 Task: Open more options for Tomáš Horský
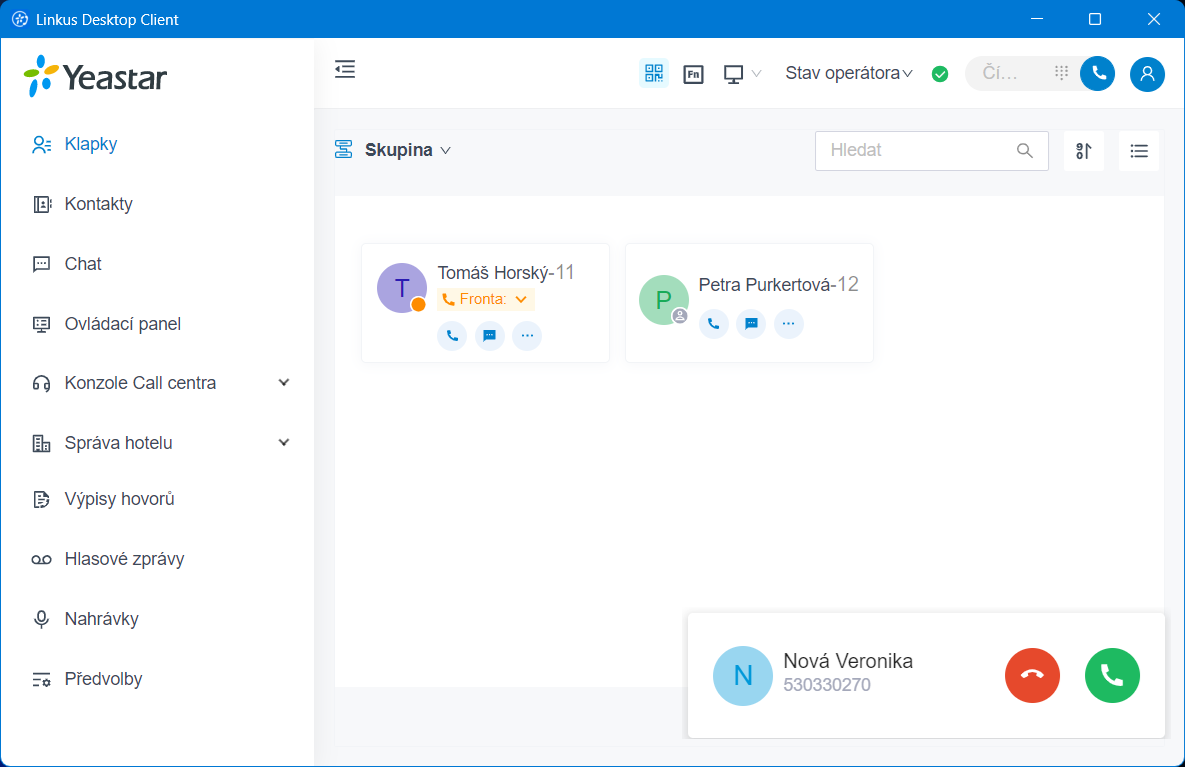point(527,336)
